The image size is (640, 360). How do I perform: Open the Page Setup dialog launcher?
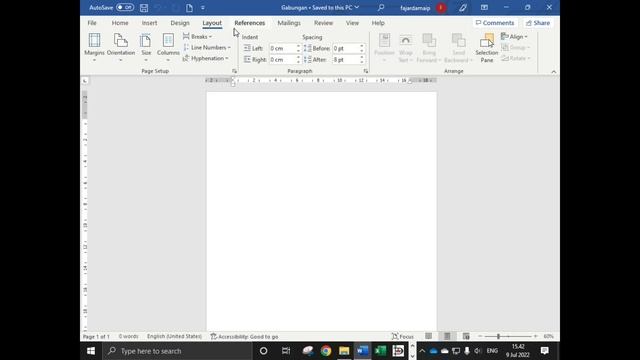pos(234,71)
